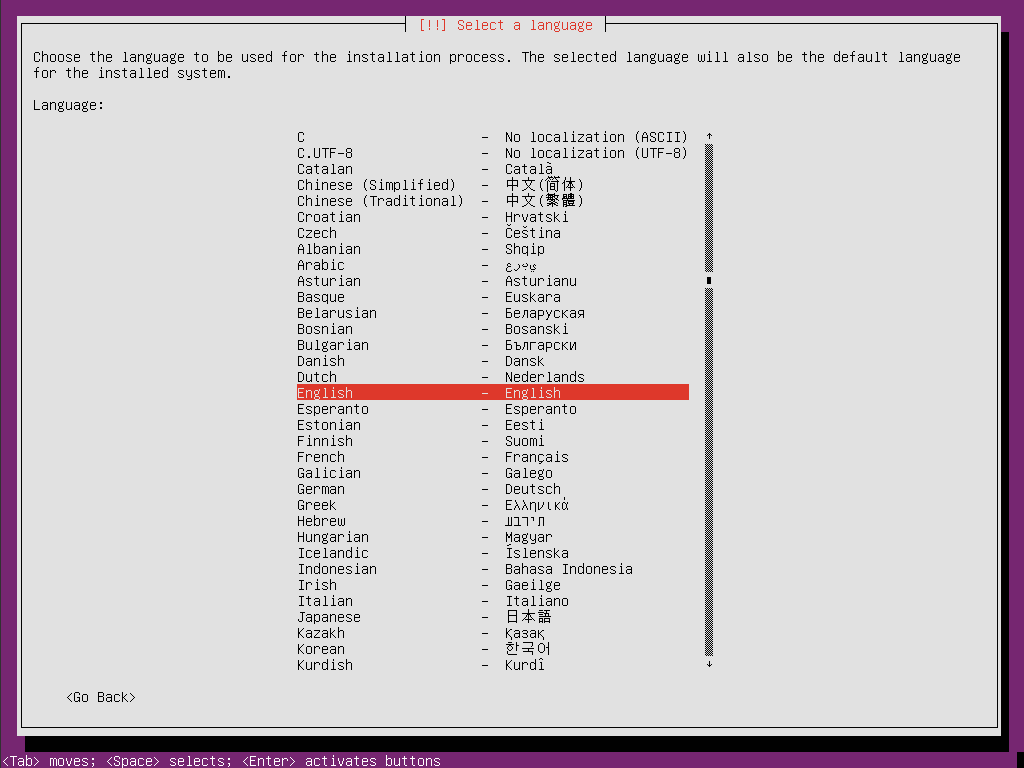
Task: Choose Indonesian language row
Action: (x=492, y=569)
